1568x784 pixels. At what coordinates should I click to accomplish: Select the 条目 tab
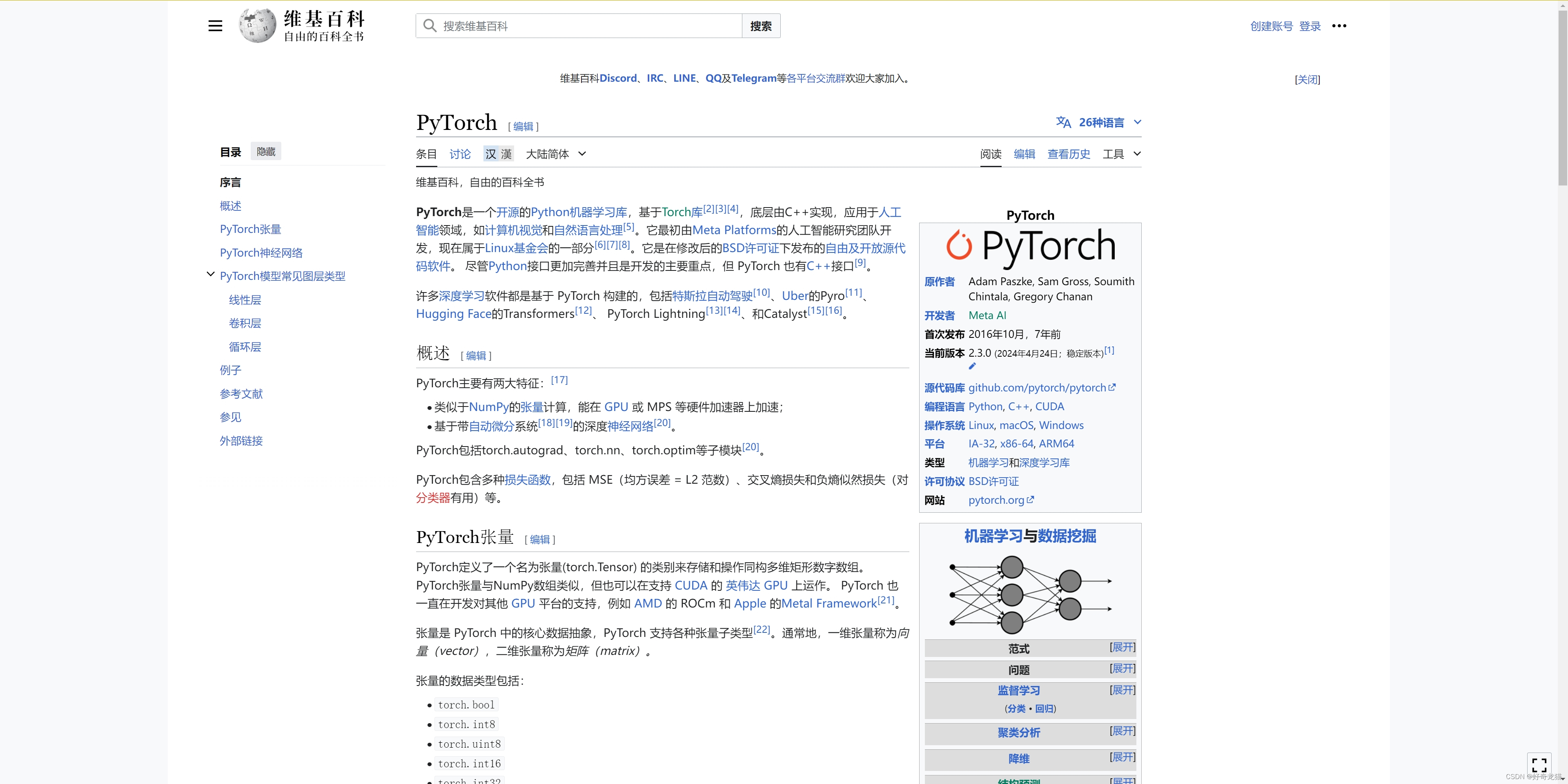pos(426,154)
